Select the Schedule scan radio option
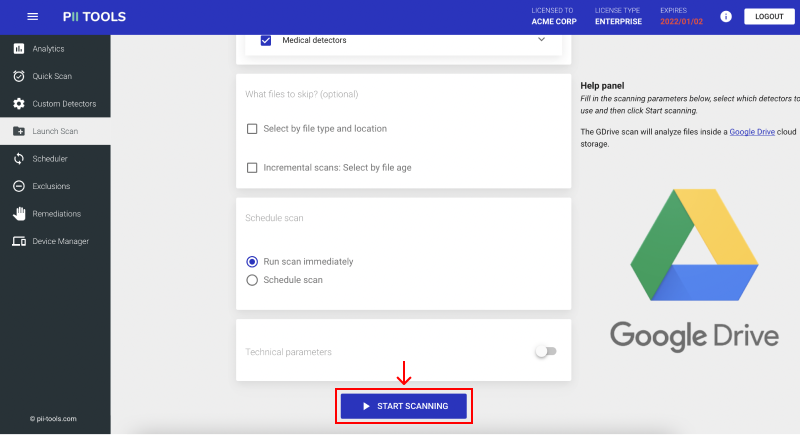 pyautogui.click(x=252, y=280)
